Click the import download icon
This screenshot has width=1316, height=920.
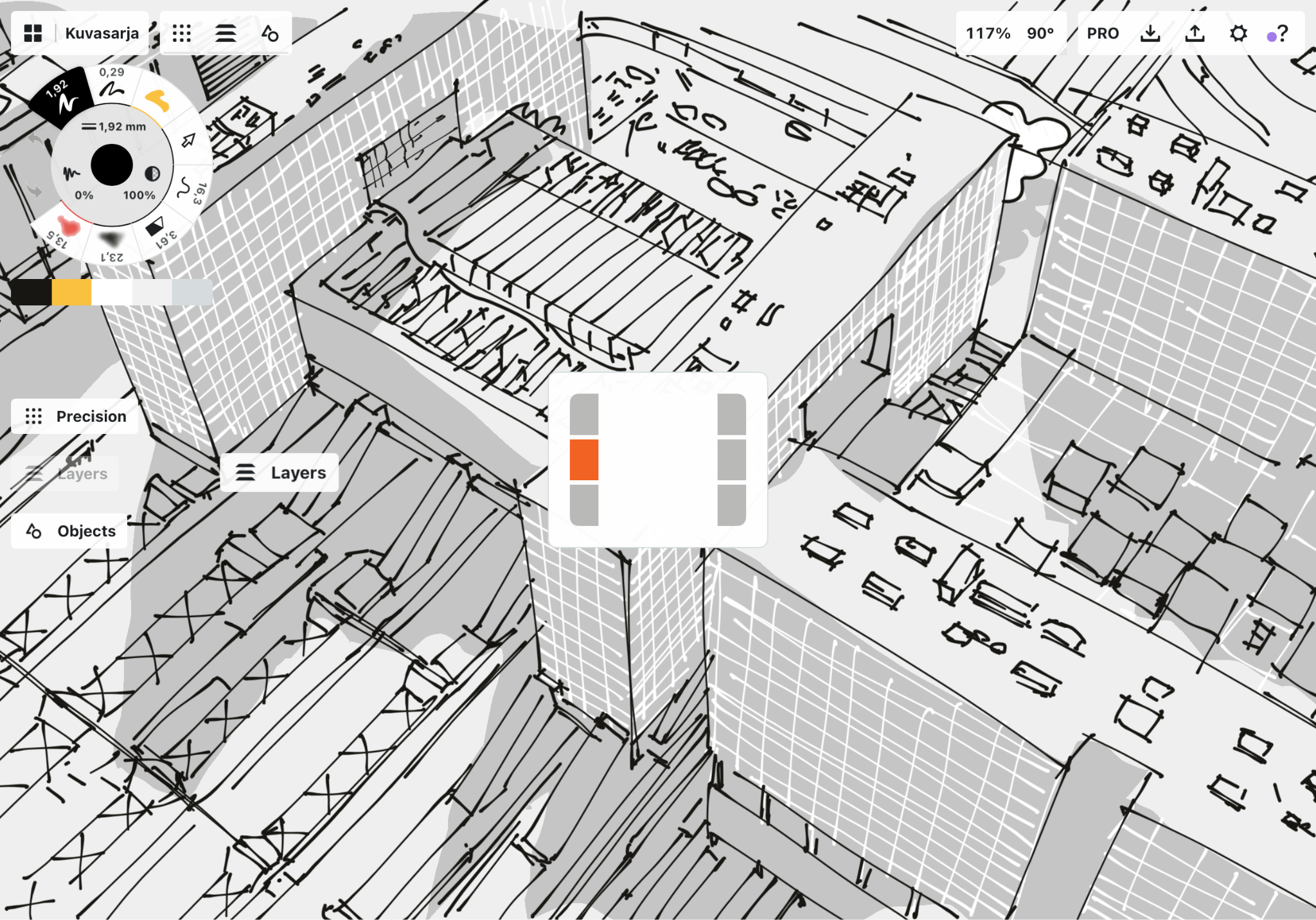pos(1150,33)
